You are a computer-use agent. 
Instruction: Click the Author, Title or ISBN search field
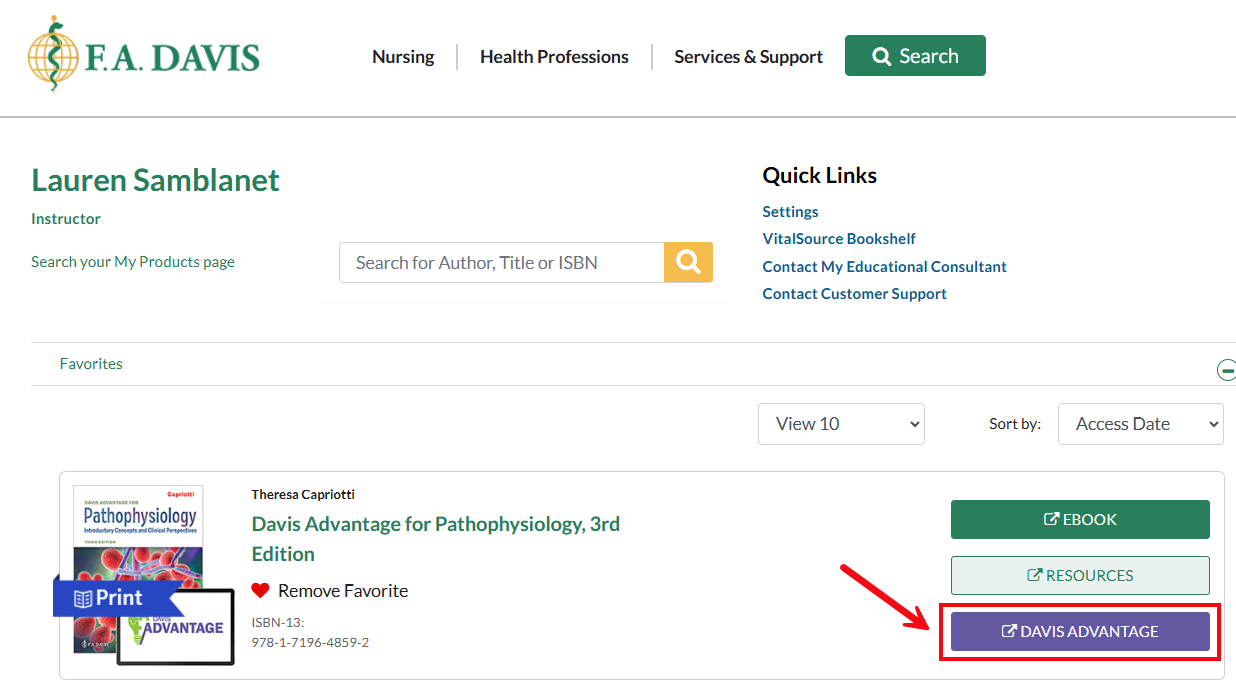[x=501, y=263]
